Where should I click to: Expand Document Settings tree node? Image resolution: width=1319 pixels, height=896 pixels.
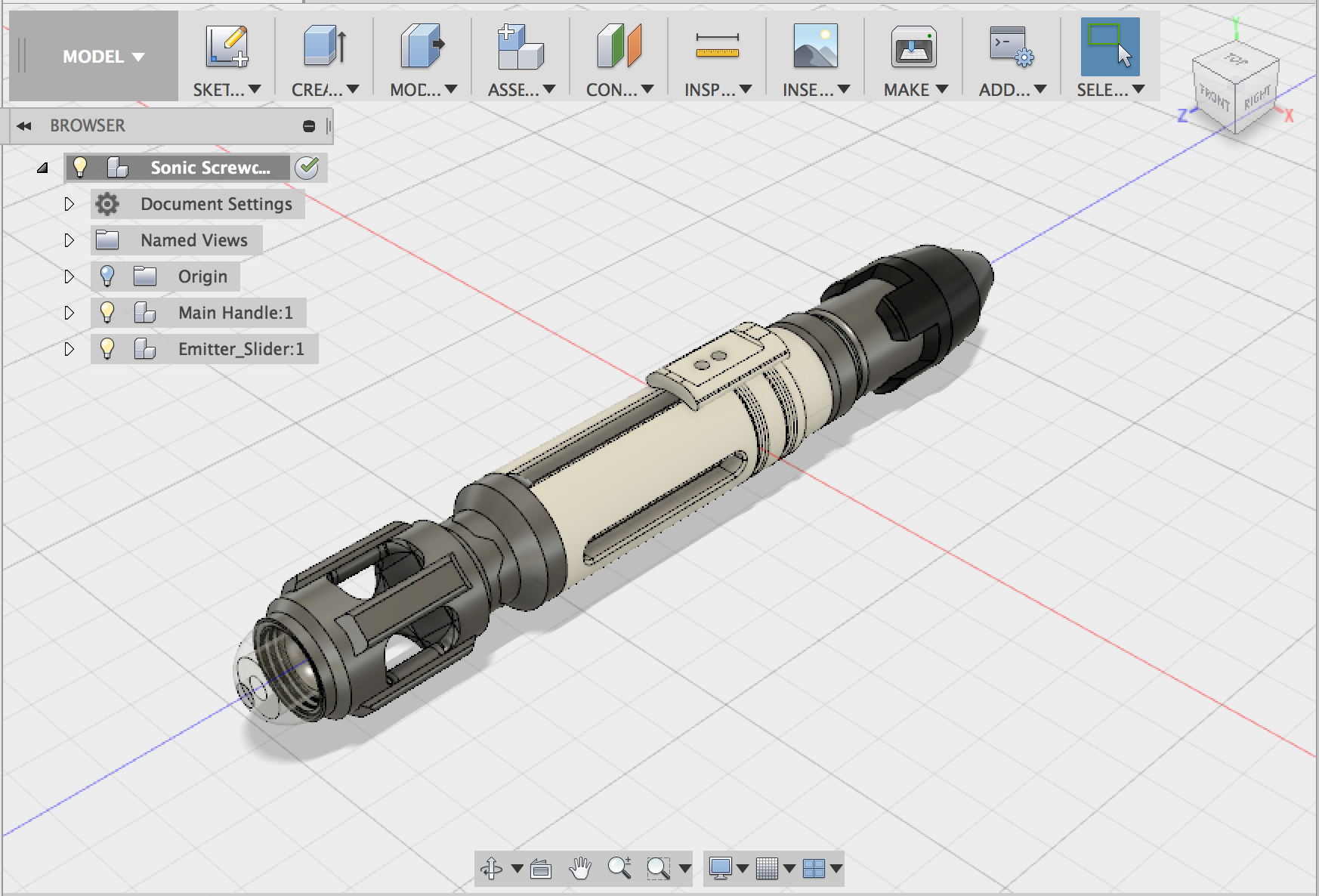[x=69, y=204]
